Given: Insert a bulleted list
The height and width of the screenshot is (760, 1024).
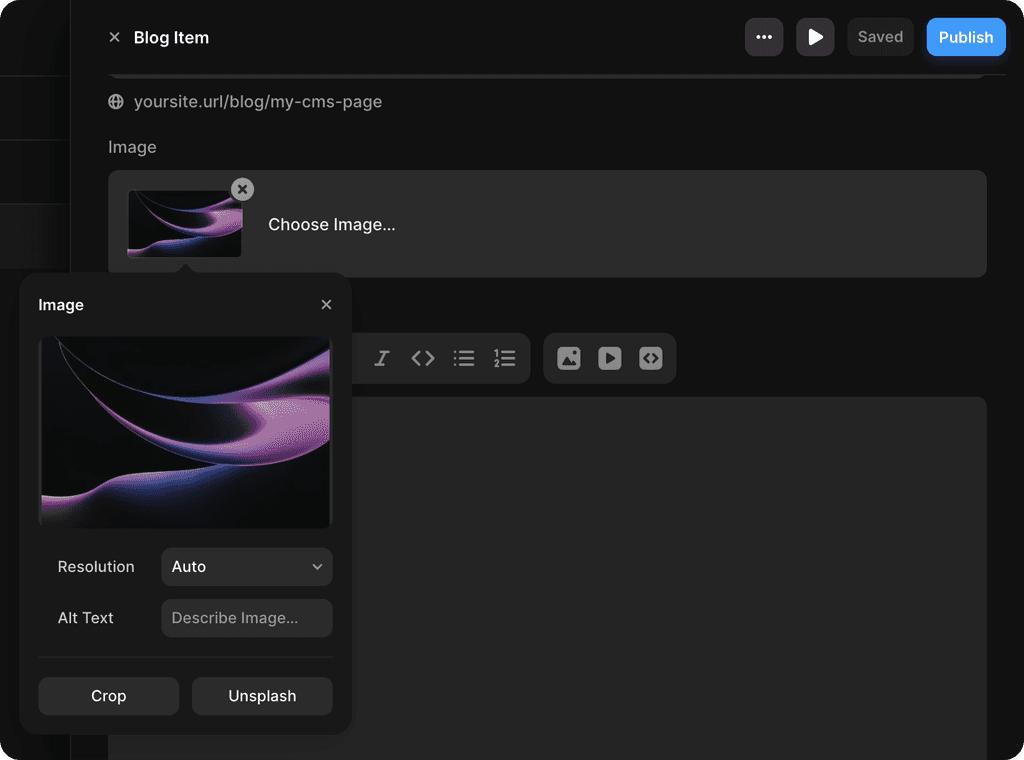Looking at the screenshot, I should (x=463, y=358).
